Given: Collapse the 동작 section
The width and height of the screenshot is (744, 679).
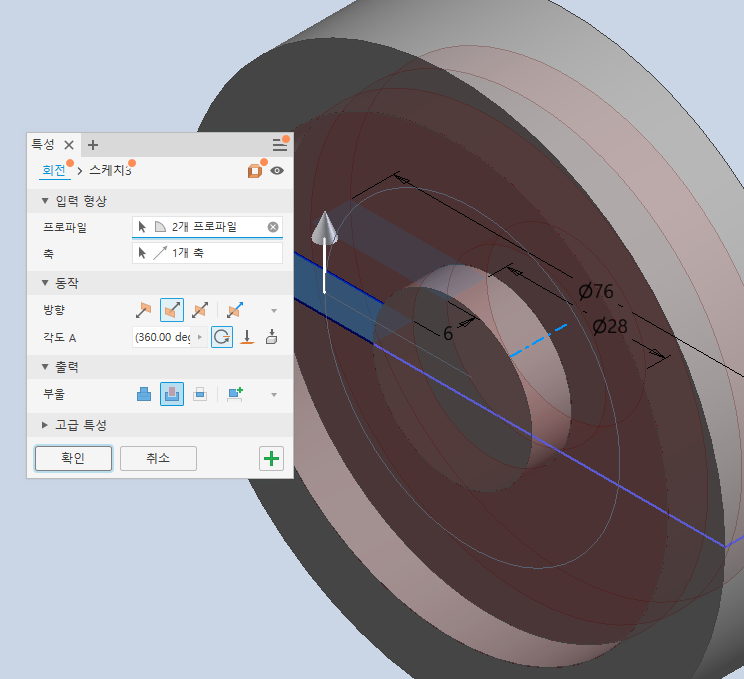Looking at the screenshot, I should point(45,283).
